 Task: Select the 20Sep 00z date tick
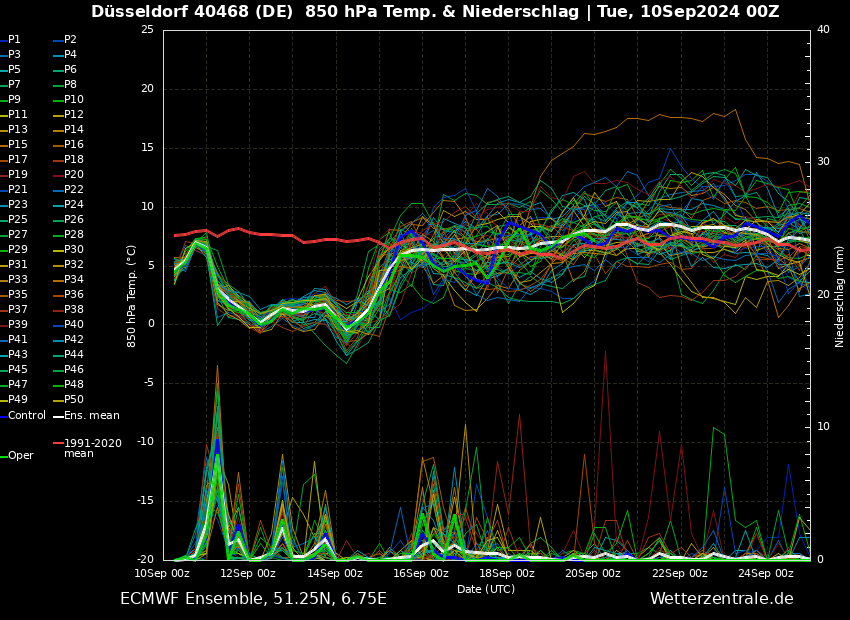coord(593,573)
